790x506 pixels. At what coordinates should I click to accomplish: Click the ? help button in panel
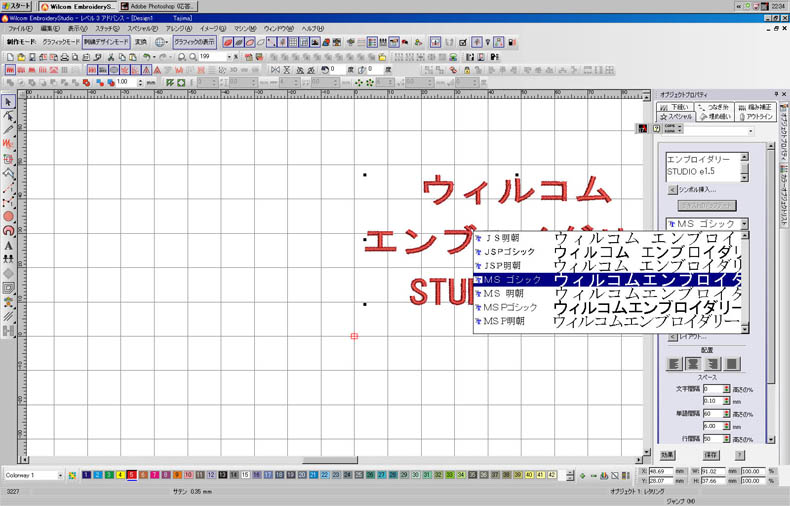[x=739, y=455]
